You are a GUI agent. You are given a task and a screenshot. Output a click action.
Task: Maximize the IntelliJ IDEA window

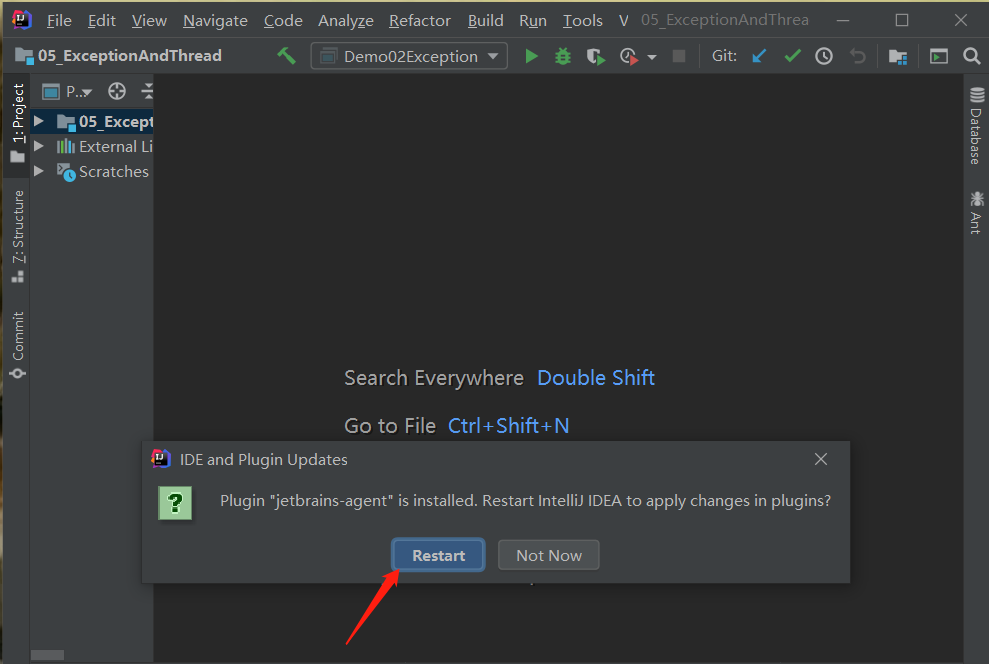pos(902,20)
